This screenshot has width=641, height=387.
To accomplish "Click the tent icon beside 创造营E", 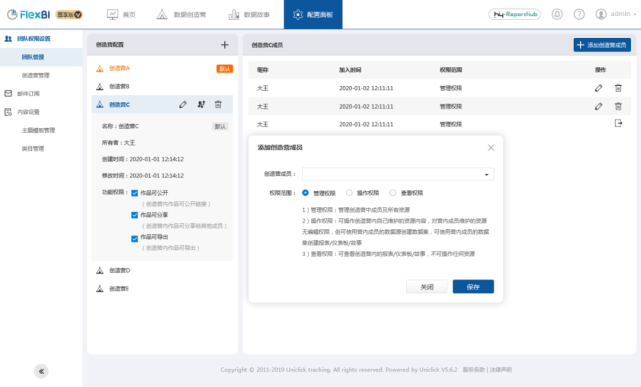I will [100, 289].
